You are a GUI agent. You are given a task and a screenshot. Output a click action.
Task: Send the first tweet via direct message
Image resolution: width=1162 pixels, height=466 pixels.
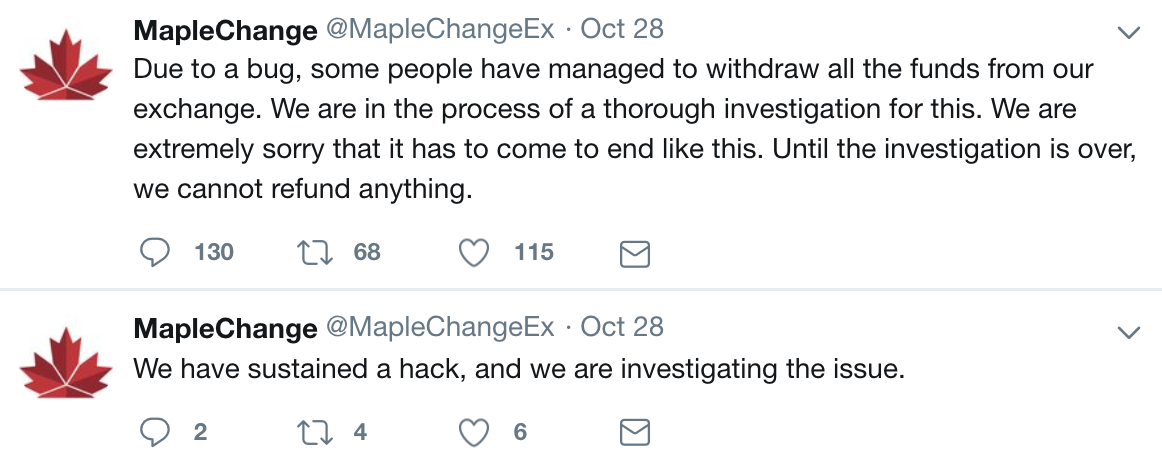pyautogui.click(x=635, y=253)
